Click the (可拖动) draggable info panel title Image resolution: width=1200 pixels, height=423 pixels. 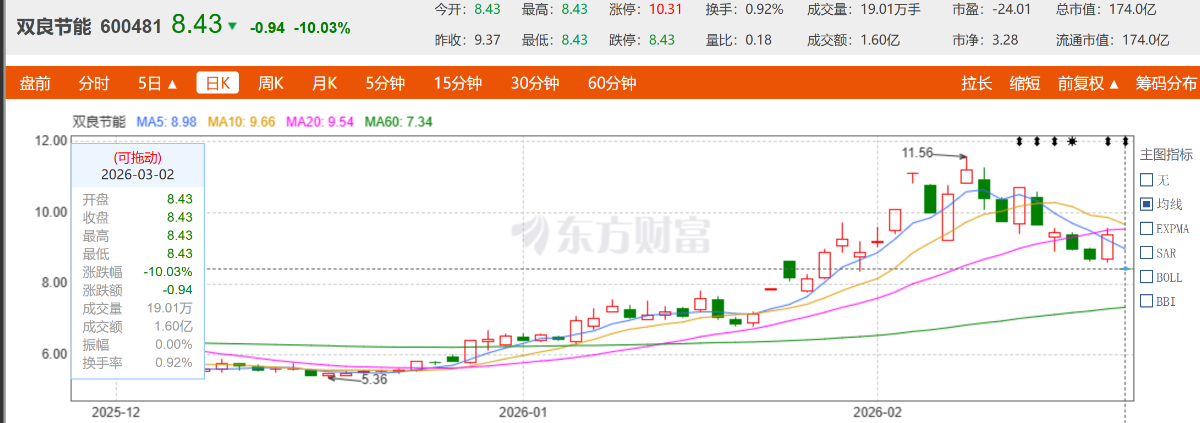coord(138,157)
